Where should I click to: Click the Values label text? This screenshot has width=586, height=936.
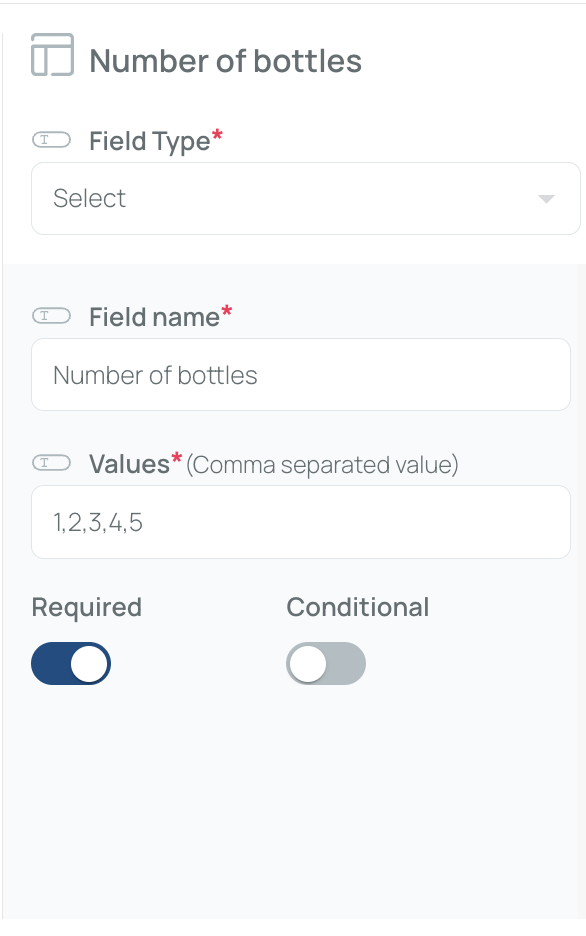129,464
